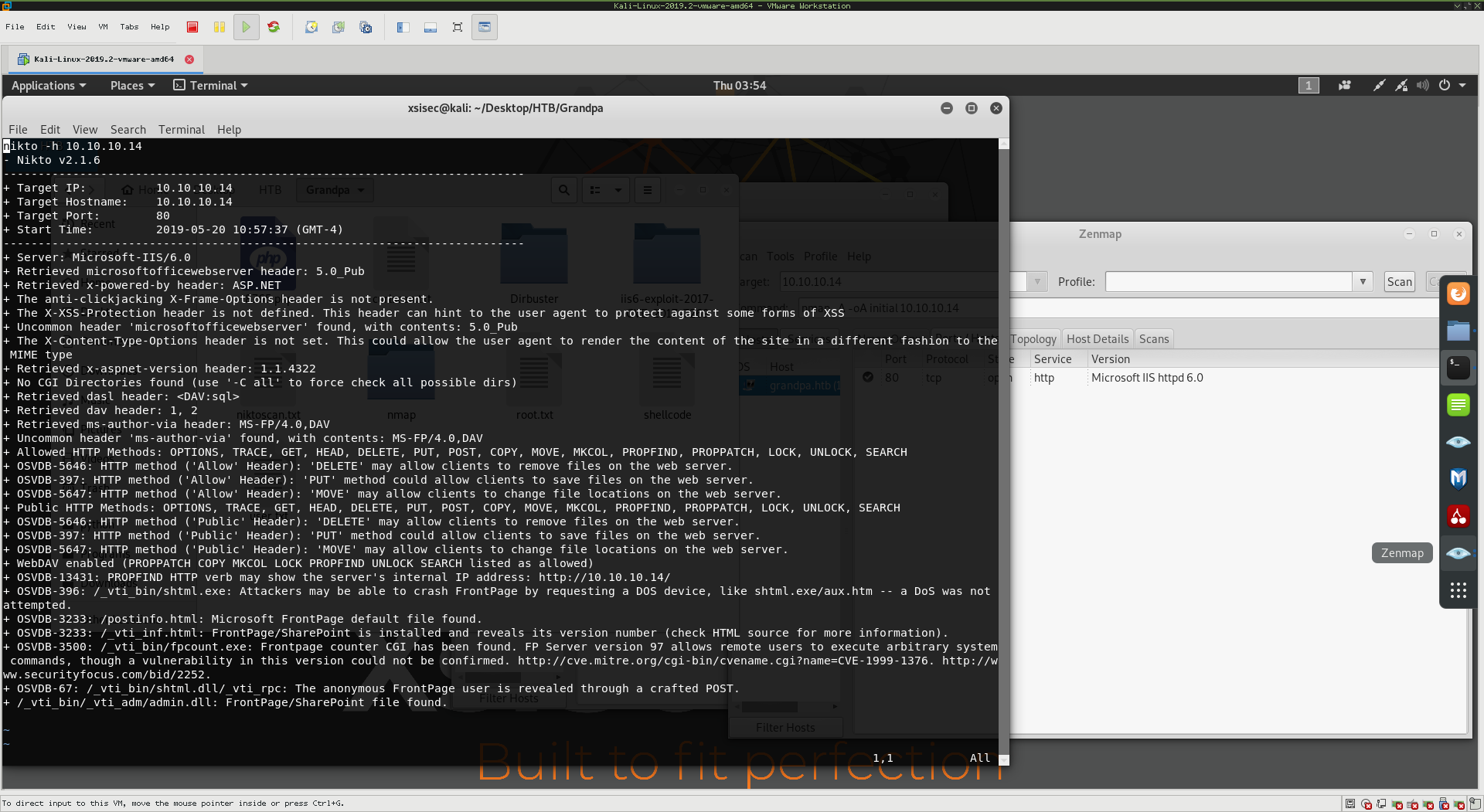
Task: Click the revert to snapshot icon
Action: (339, 27)
